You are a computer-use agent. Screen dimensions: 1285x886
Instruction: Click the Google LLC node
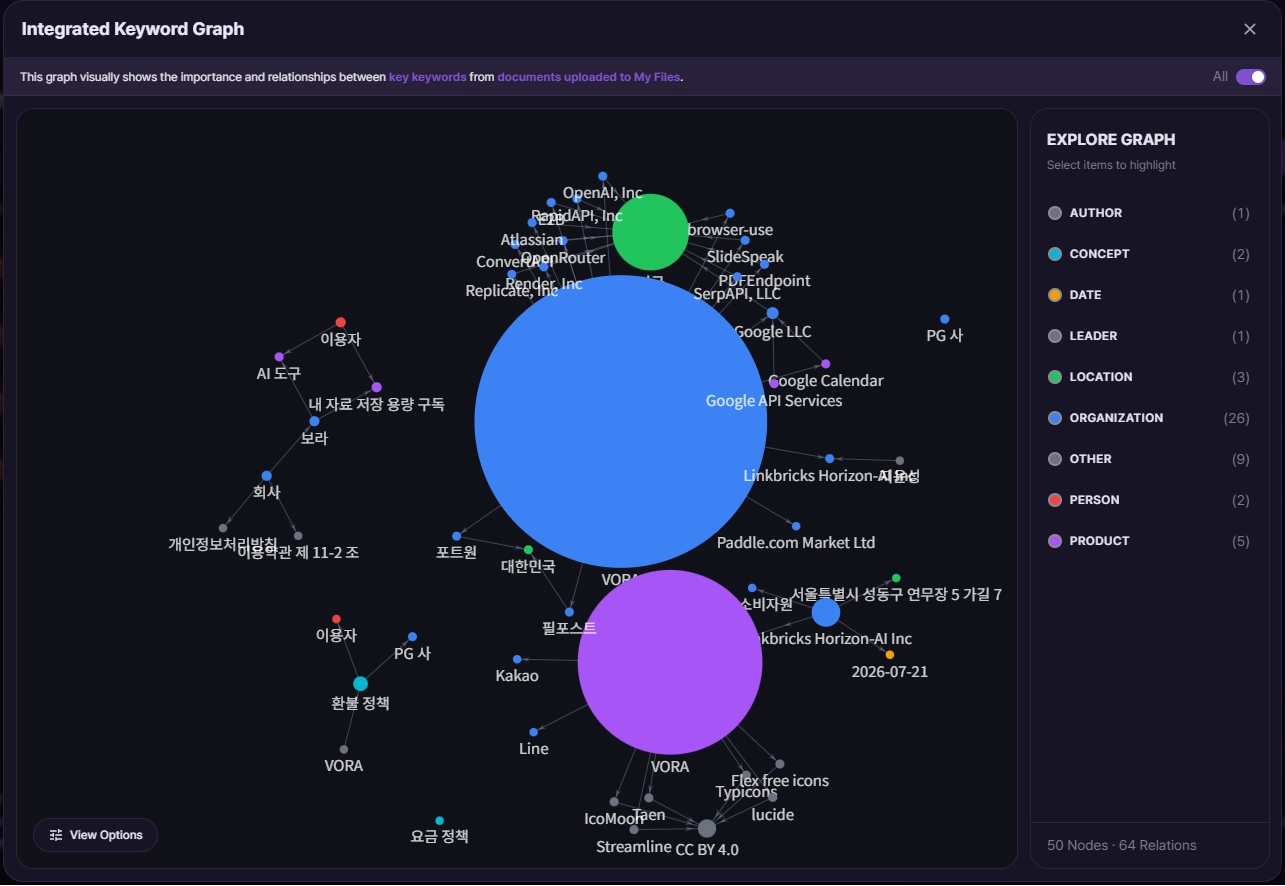tap(772, 313)
